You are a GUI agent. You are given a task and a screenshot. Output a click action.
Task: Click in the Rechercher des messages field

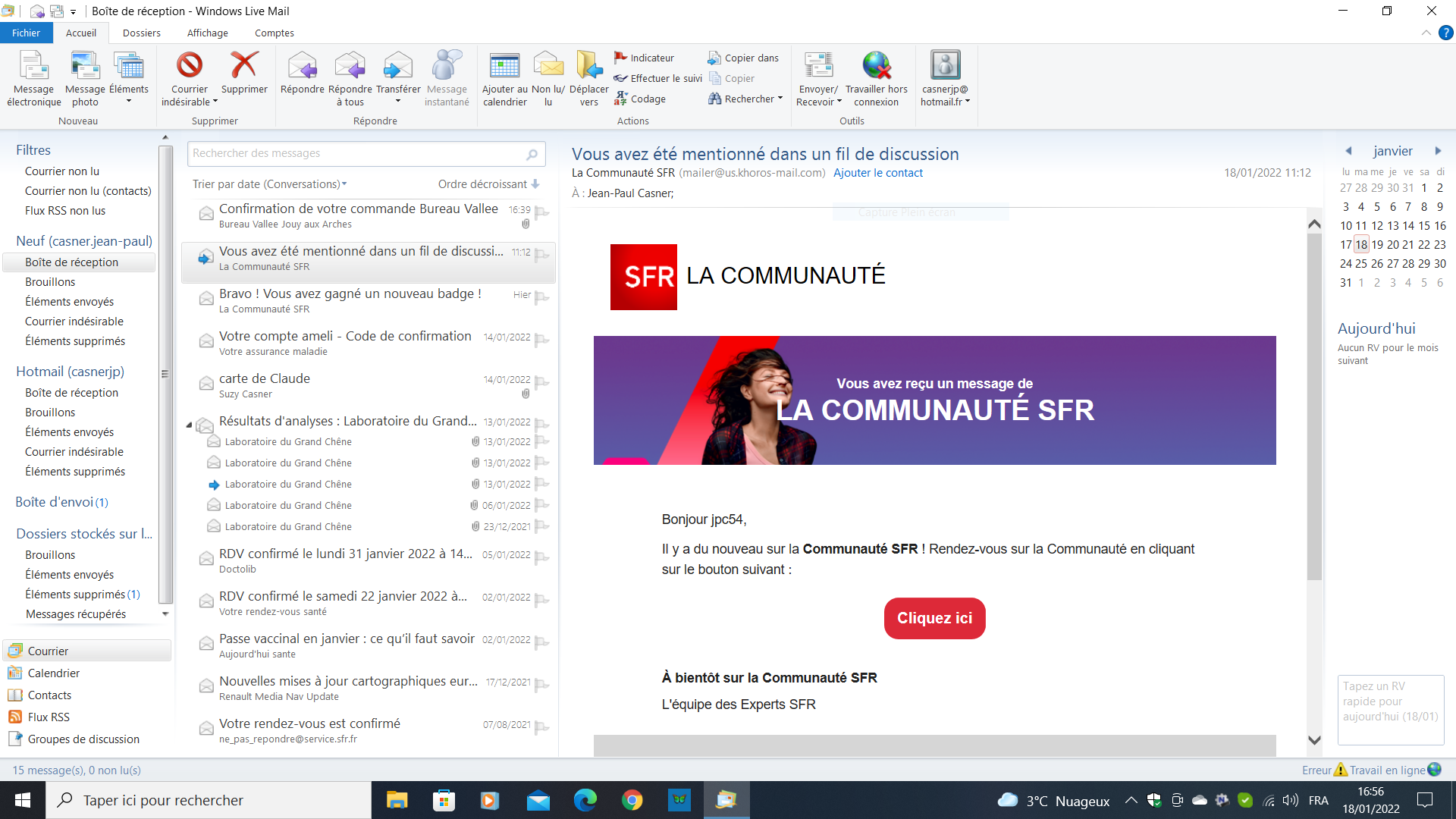[x=356, y=153]
